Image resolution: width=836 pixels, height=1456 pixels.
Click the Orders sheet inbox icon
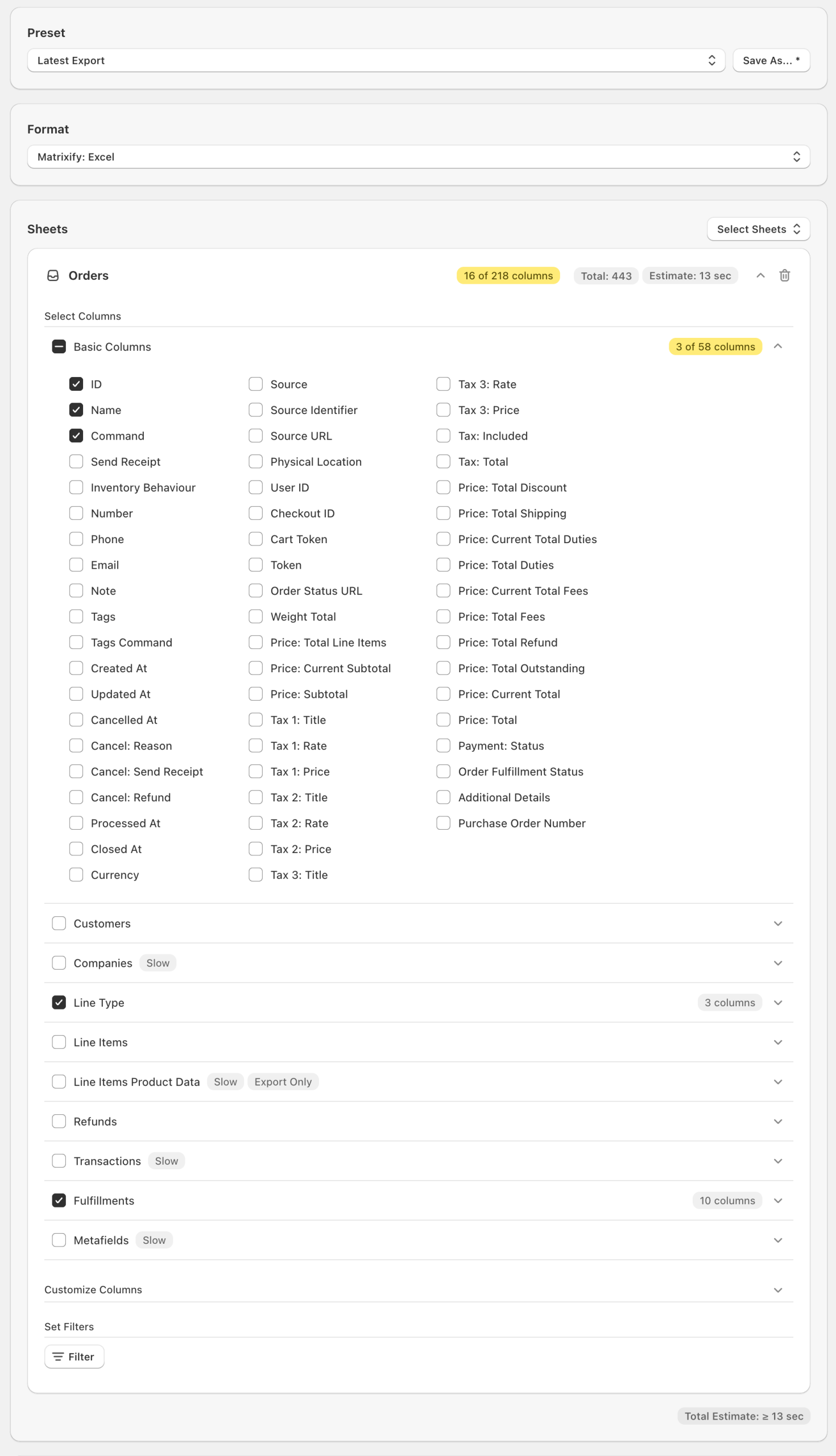click(53, 276)
